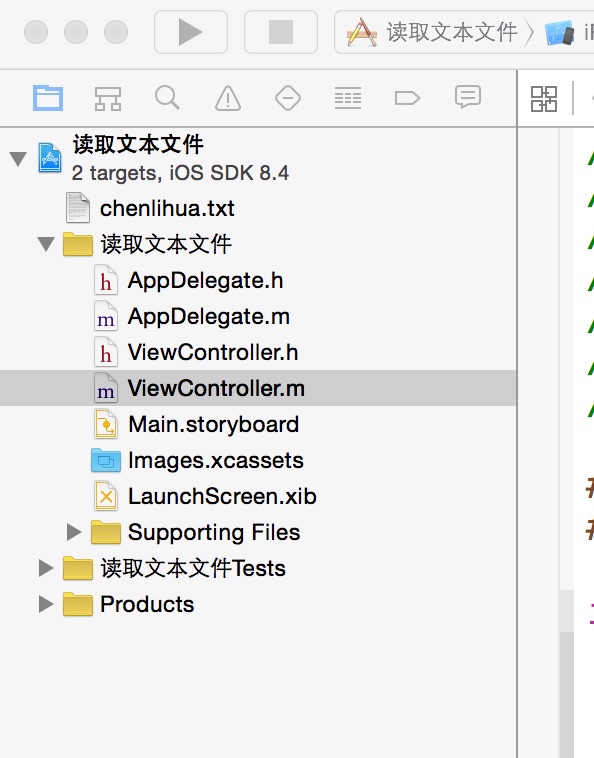594x758 pixels.
Task: Show the Report navigator speech bubble icon
Action: 468,97
